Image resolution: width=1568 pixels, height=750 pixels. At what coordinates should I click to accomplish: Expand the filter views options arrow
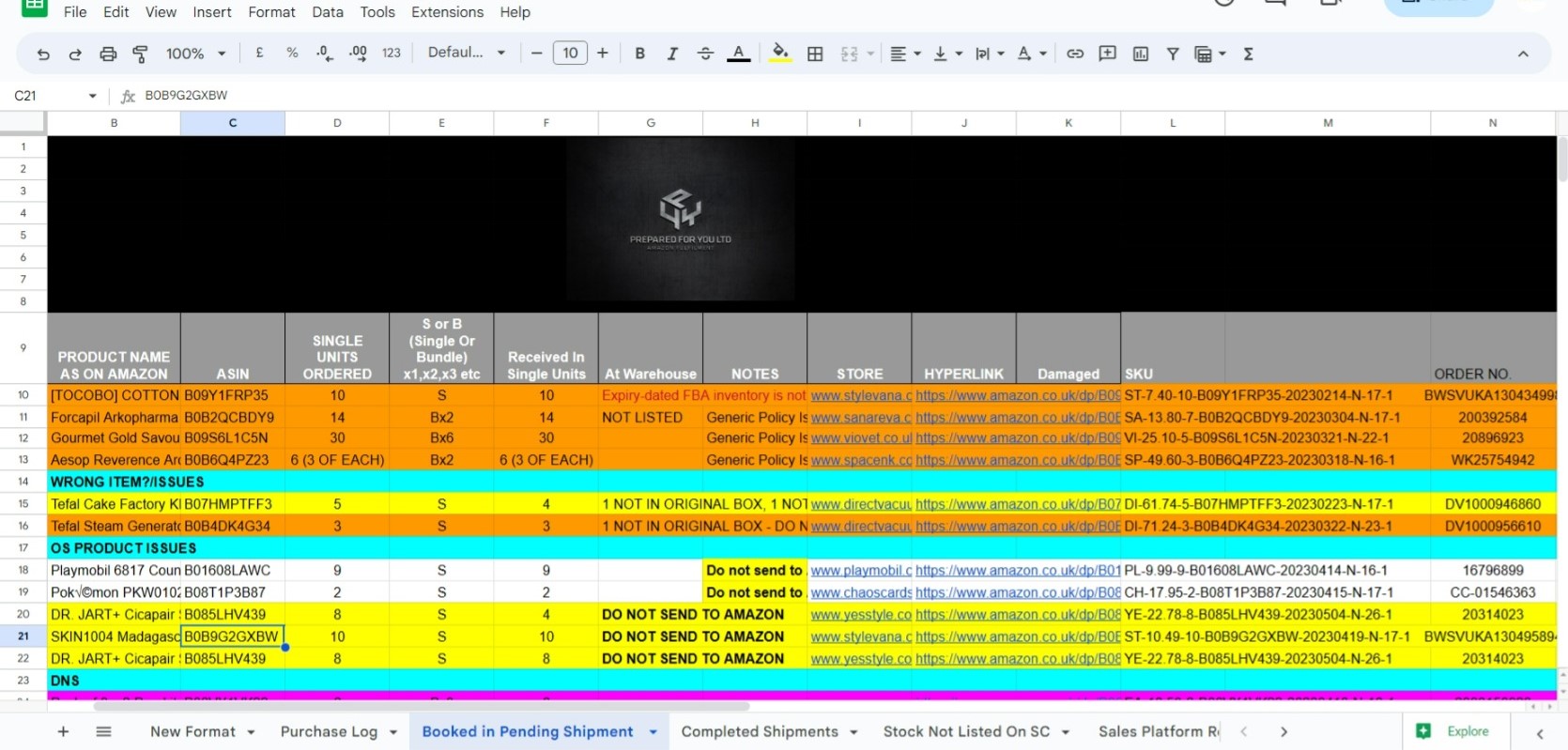(1222, 54)
